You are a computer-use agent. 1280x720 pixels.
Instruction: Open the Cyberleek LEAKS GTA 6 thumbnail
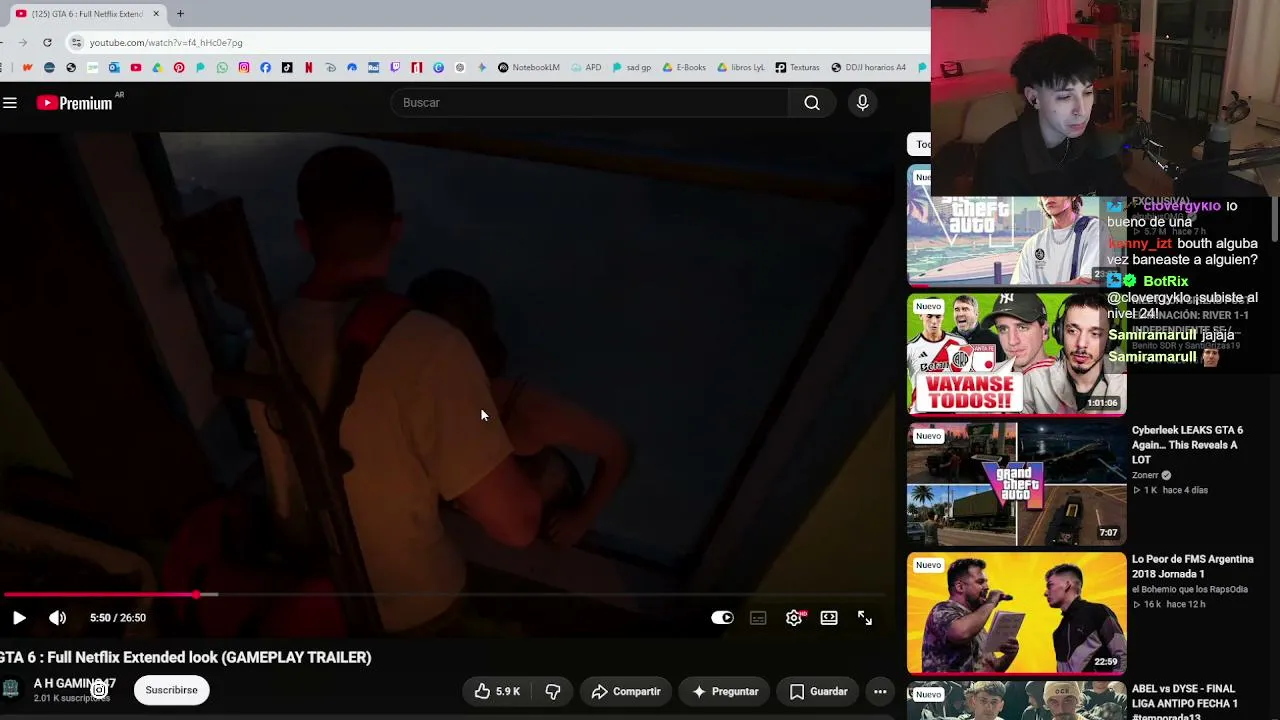(x=1016, y=484)
